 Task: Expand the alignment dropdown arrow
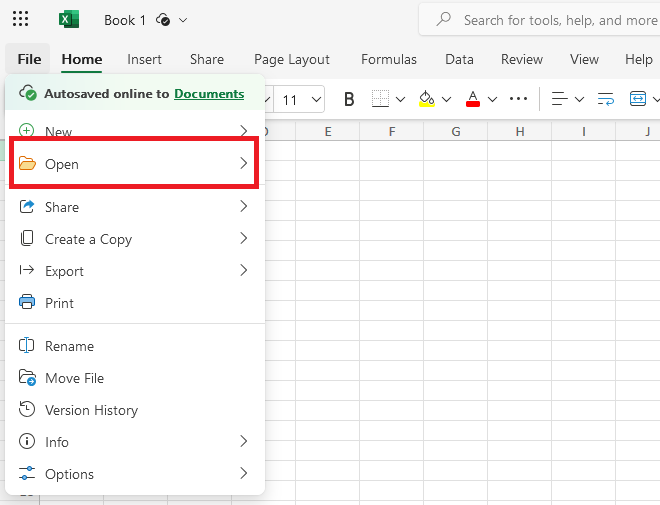[579, 100]
